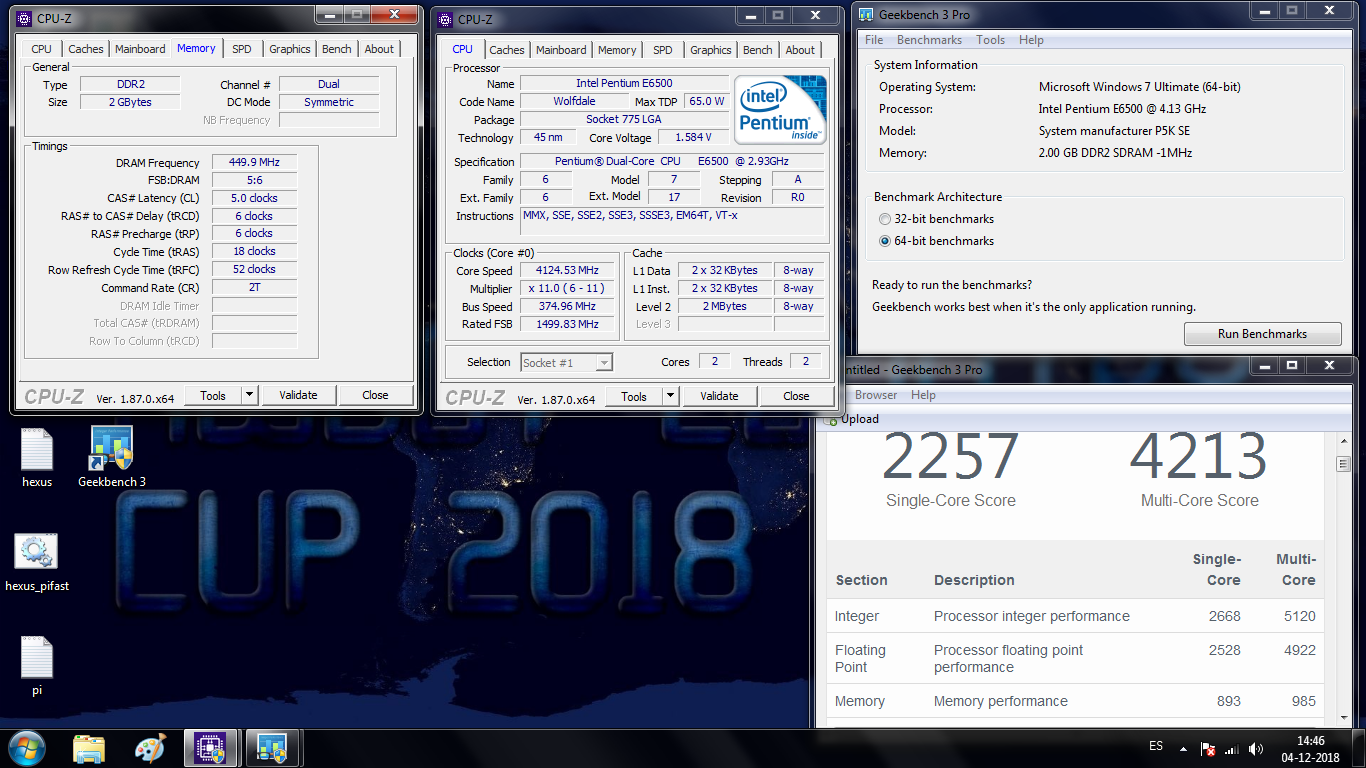The height and width of the screenshot is (768, 1366).
Task: Click the Intel Pentium inside logo
Action: pyautogui.click(x=780, y=109)
